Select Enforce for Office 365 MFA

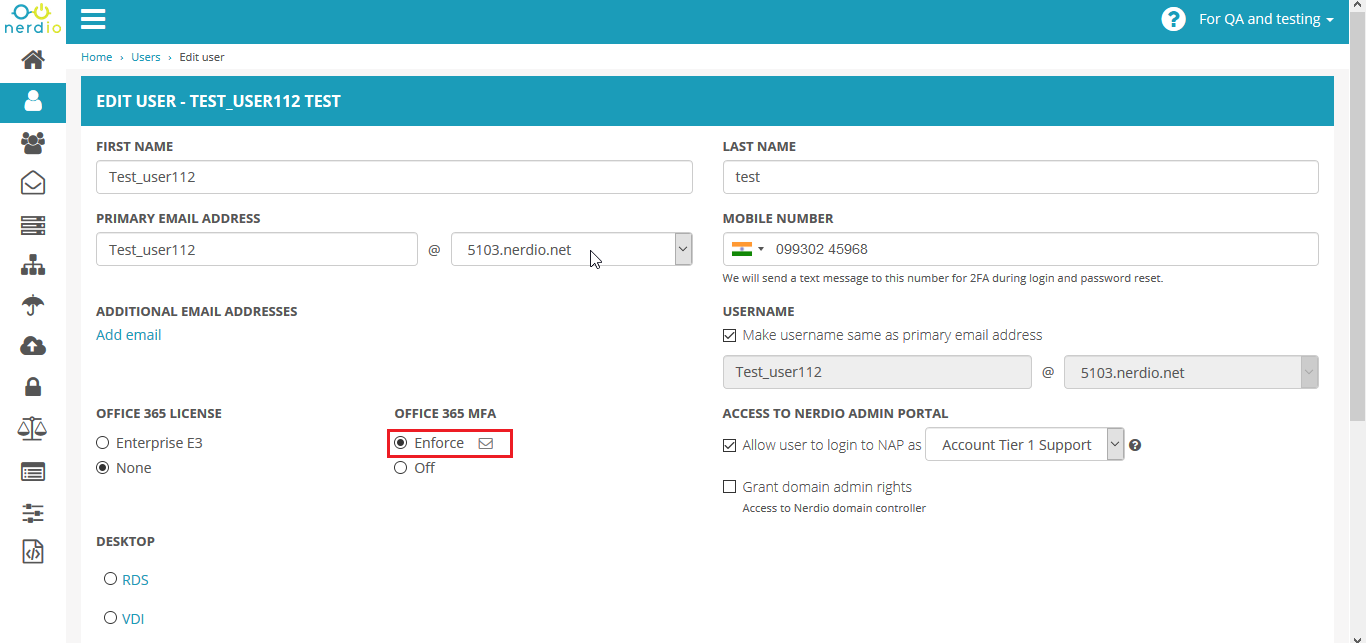click(400, 442)
